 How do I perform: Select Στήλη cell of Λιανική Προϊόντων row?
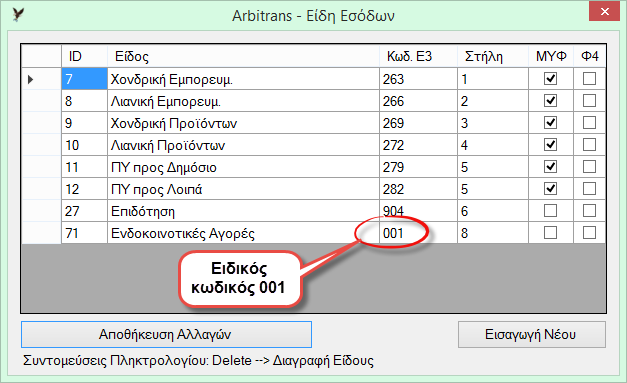[x=493, y=145]
